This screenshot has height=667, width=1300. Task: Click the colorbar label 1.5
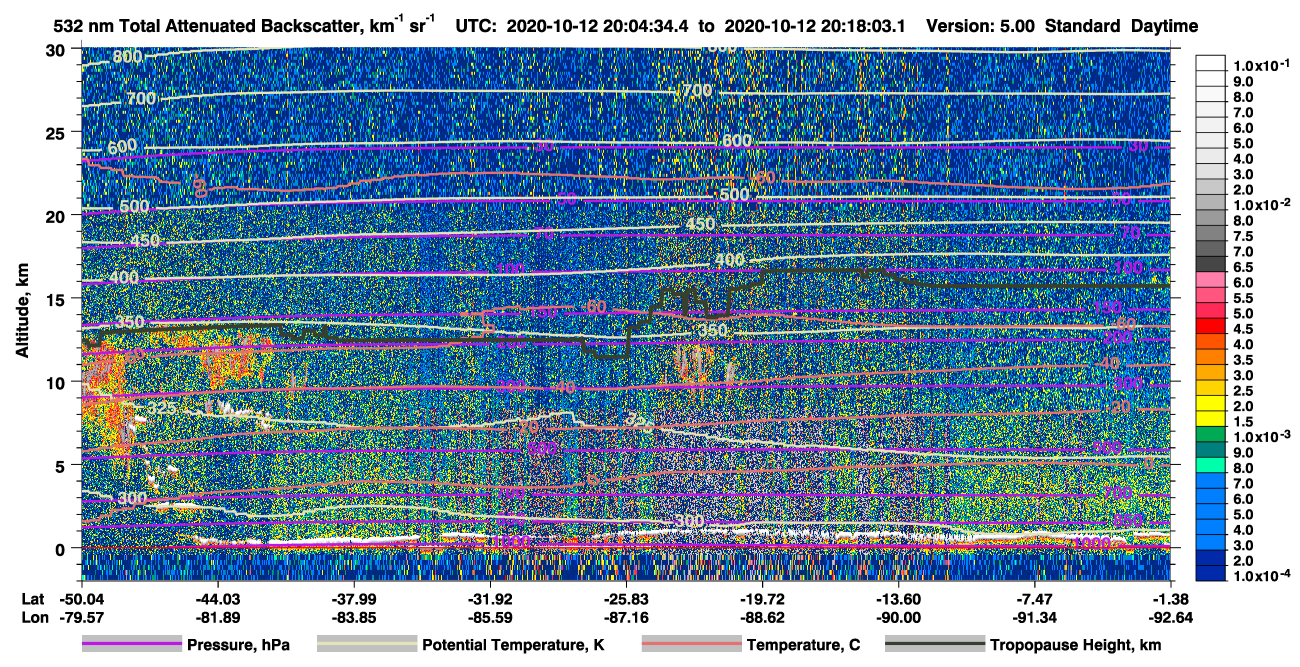click(1243, 422)
